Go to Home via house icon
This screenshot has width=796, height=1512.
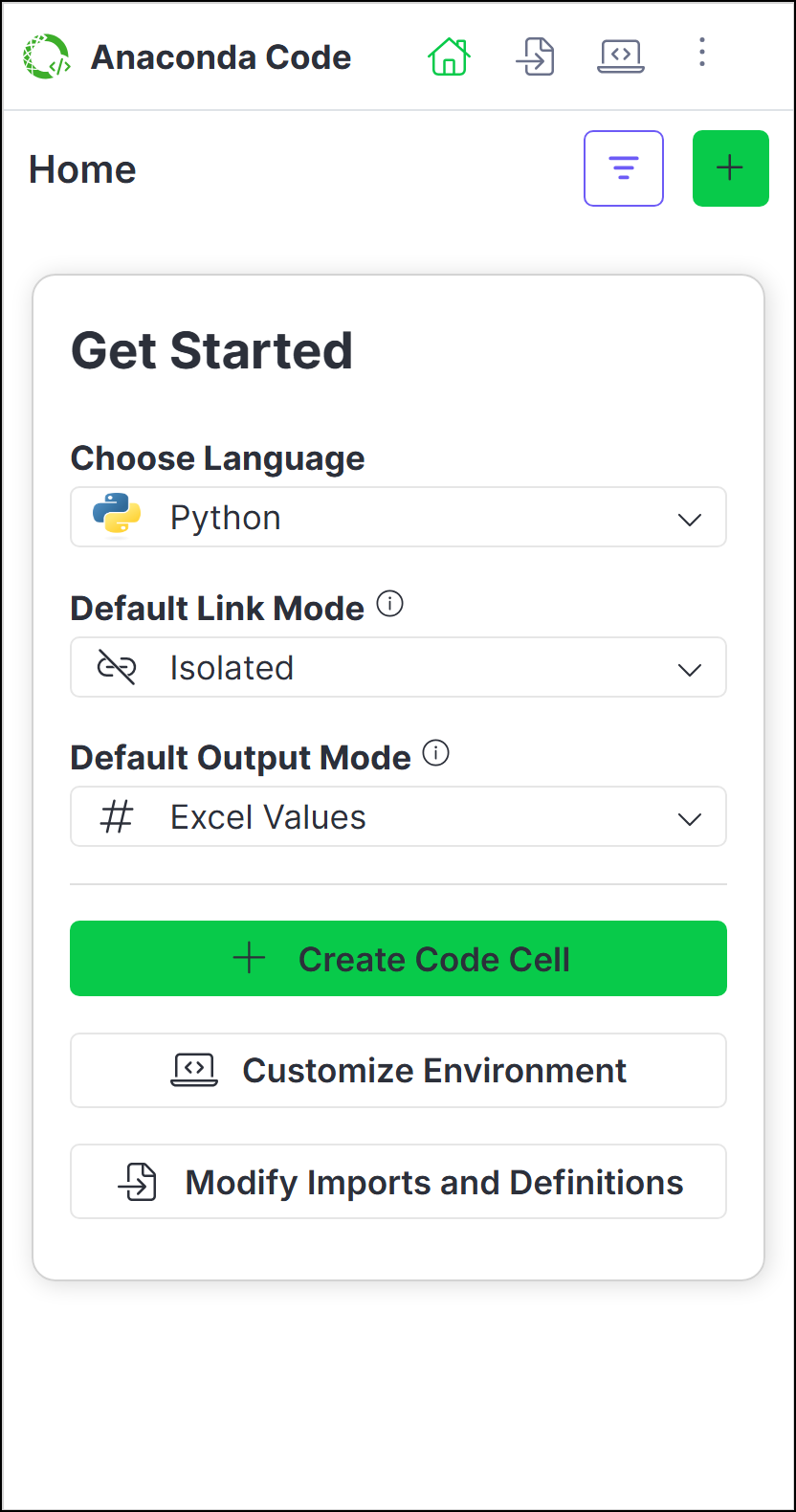coord(449,56)
